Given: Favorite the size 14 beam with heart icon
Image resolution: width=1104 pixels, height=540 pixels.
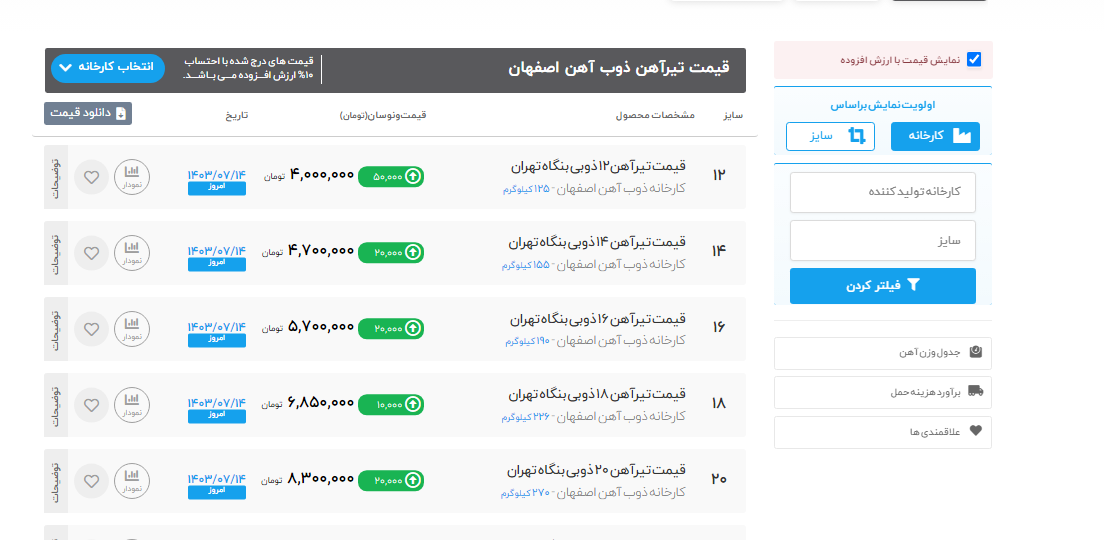Looking at the screenshot, I should coord(91,253).
